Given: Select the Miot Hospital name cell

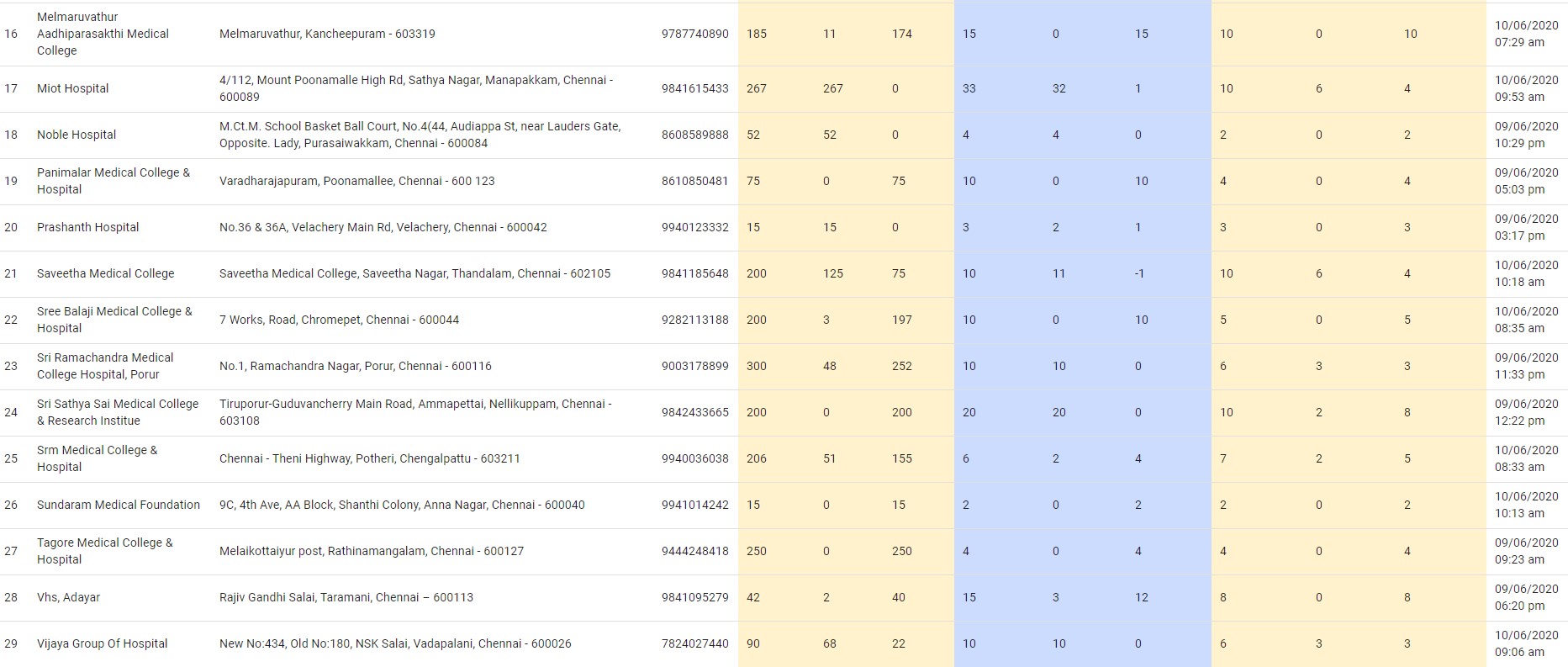Looking at the screenshot, I should (x=73, y=88).
